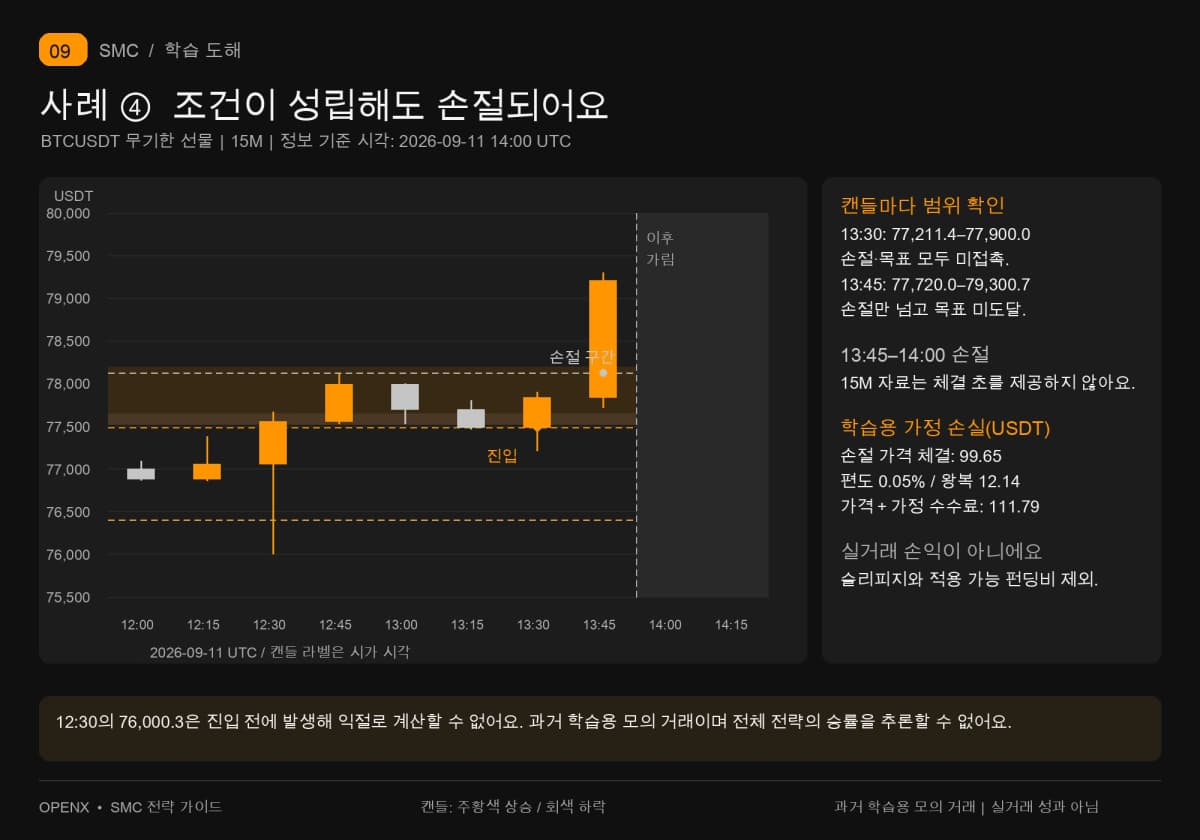Click the 14:15 x-axis time label

(x=731, y=625)
